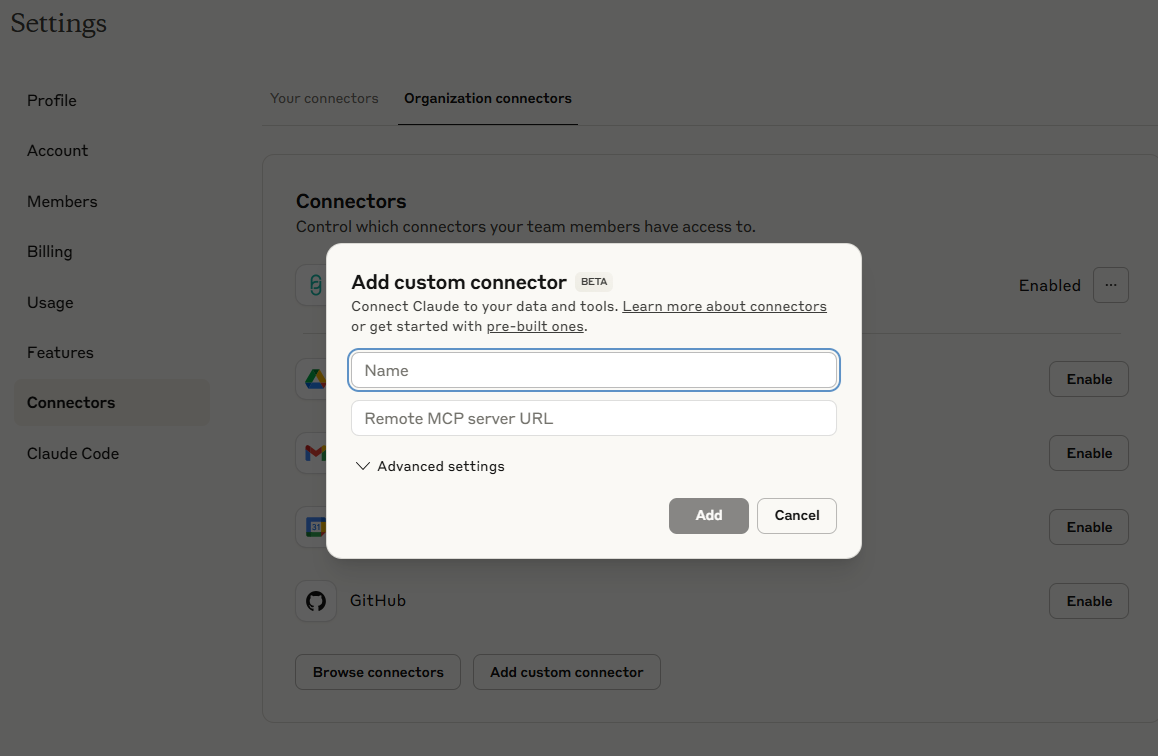Click the Google Calendar connector icon
Image resolution: width=1158 pixels, height=756 pixels.
[312, 527]
